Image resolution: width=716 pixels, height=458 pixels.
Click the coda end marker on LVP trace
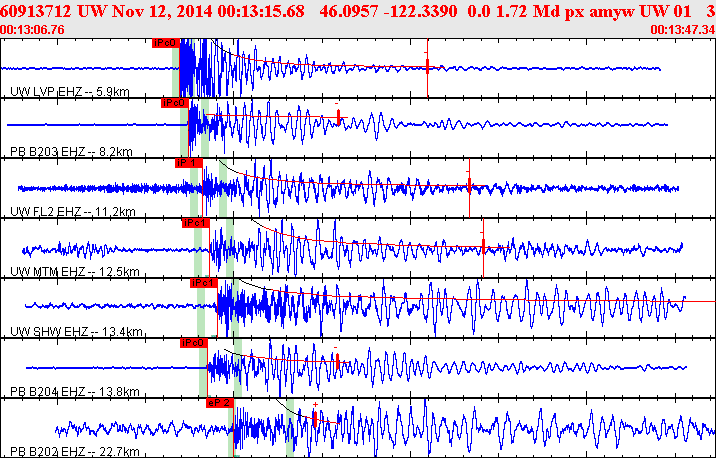(427, 67)
